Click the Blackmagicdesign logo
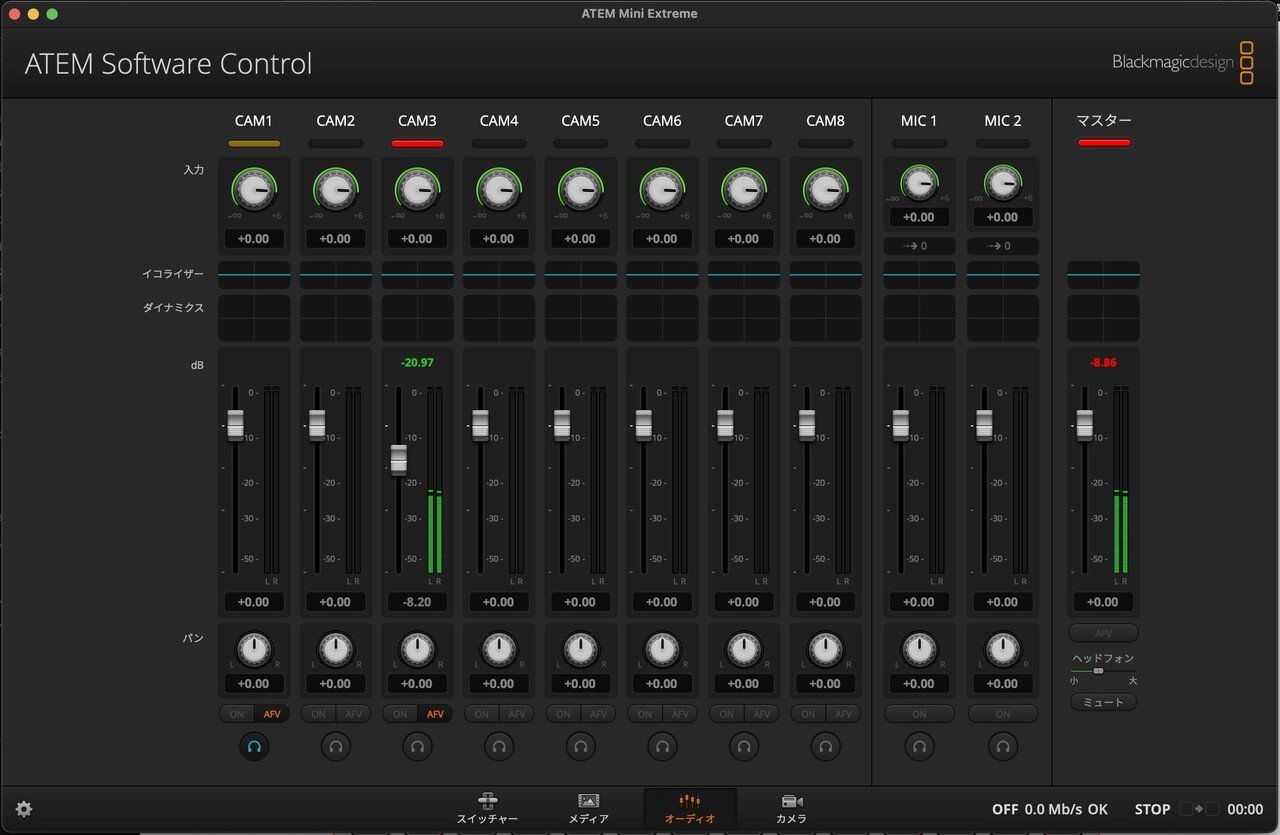The image size is (1280, 835). tap(1182, 62)
